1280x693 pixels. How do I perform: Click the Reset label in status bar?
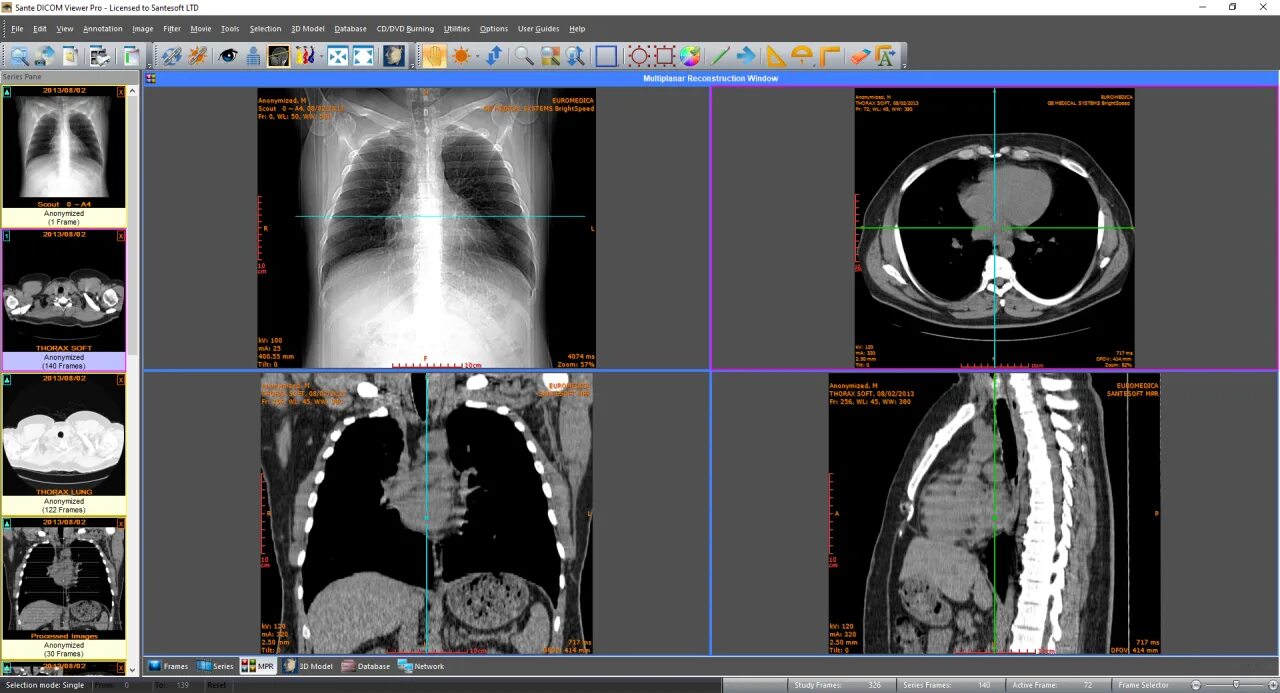[216, 685]
